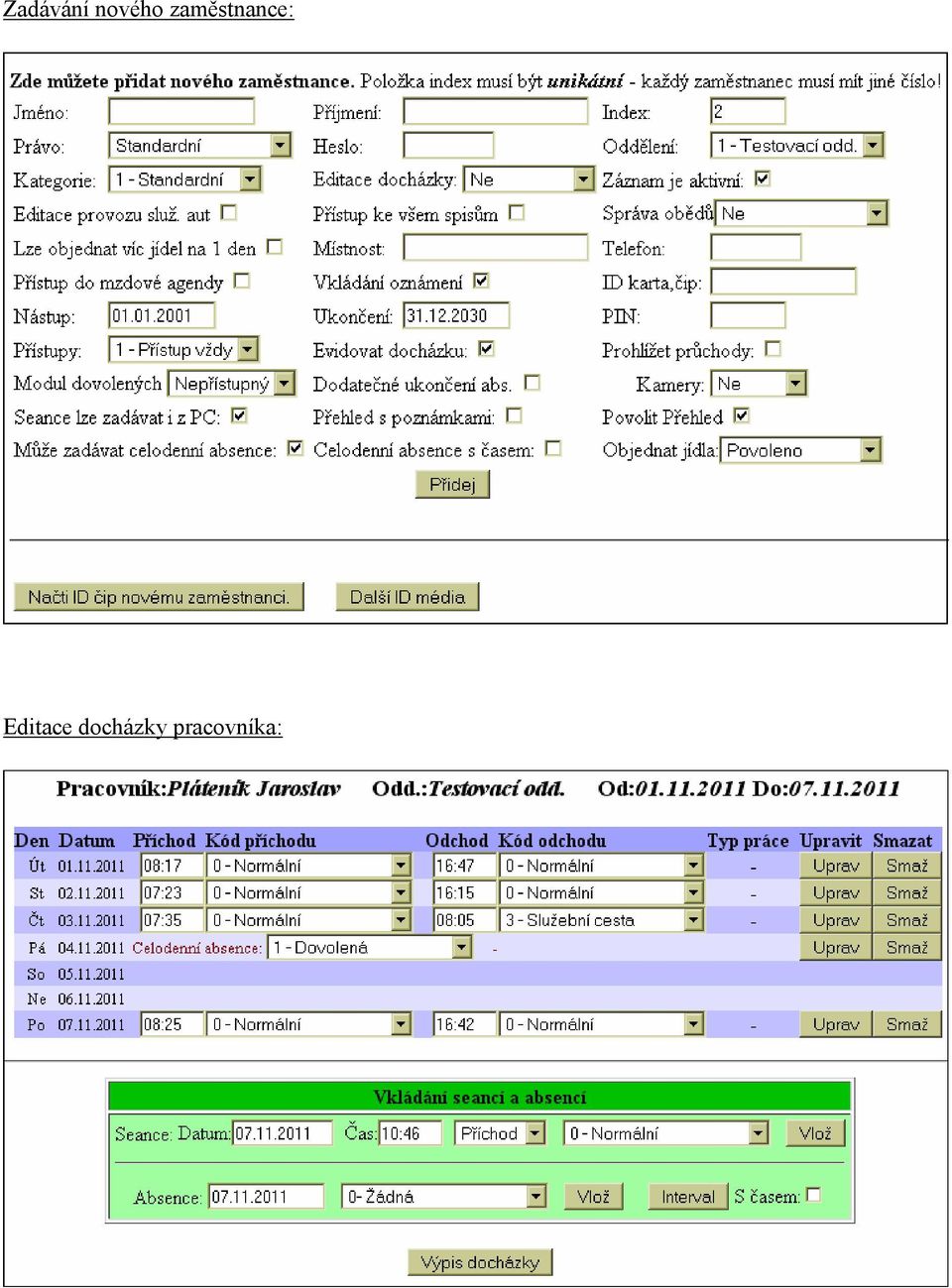This screenshot has height=1288, width=952.
Task: Click Uprav for 01.11.2011 row
Action: [x=836, y=866]
